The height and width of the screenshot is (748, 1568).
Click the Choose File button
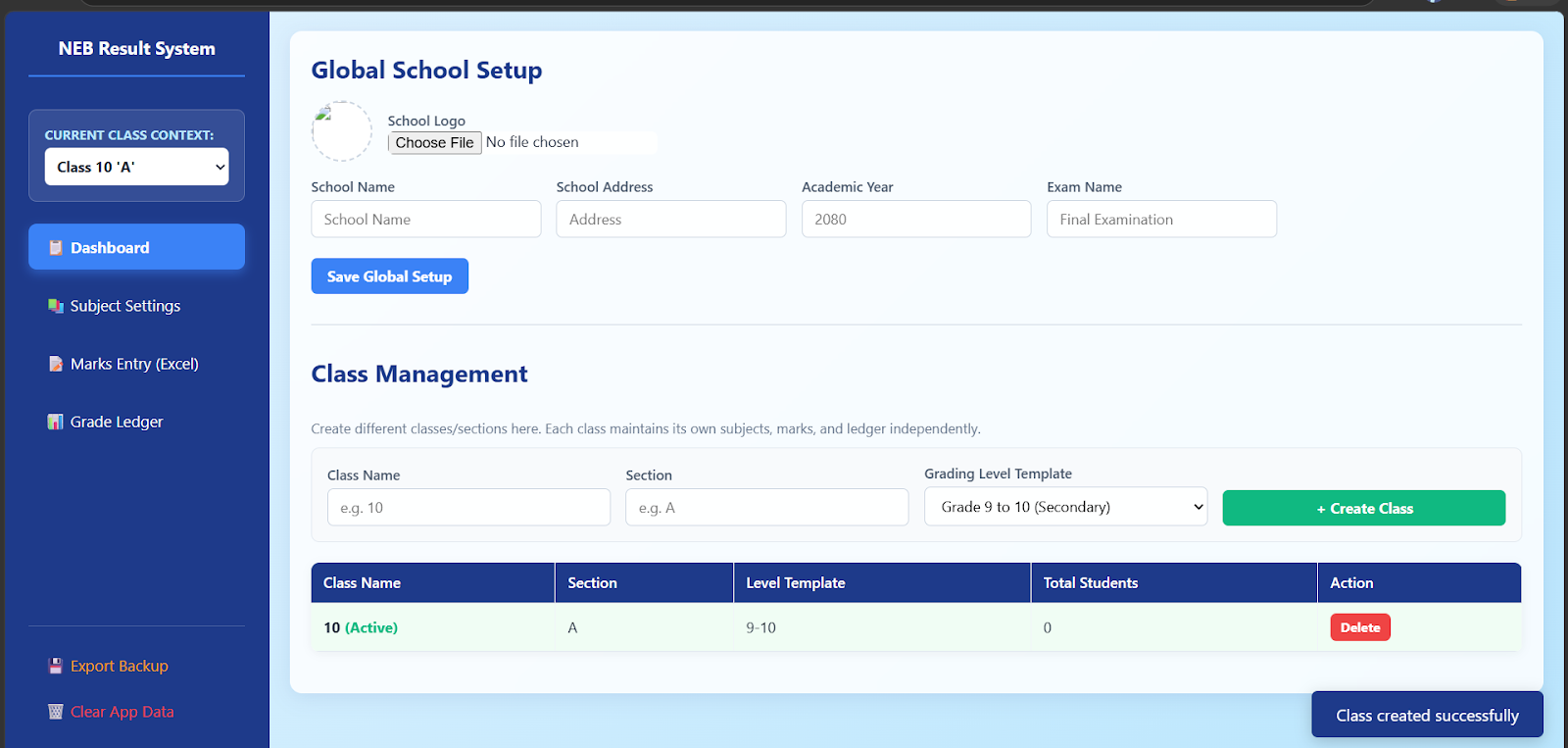click(x=434, y=143)
